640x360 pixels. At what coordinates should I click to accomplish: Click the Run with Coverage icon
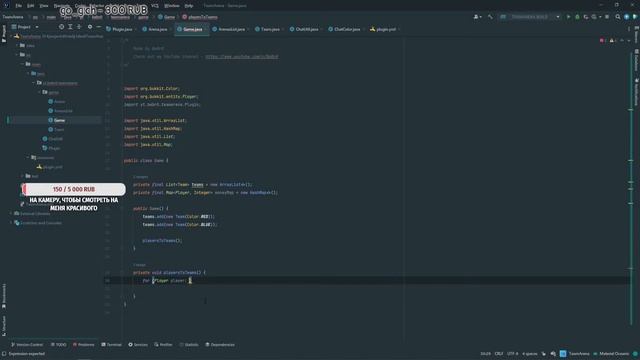586,17
